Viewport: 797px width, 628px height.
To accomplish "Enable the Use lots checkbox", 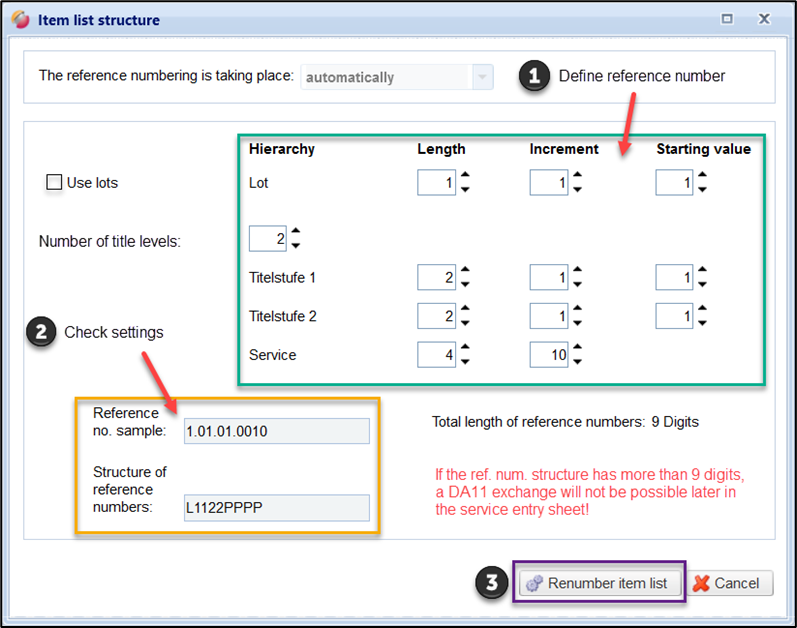I will pos(55,183).
